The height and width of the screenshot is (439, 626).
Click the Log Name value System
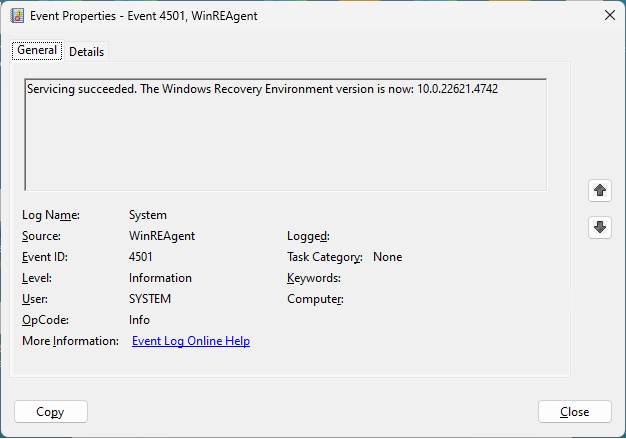click(148, 215)
